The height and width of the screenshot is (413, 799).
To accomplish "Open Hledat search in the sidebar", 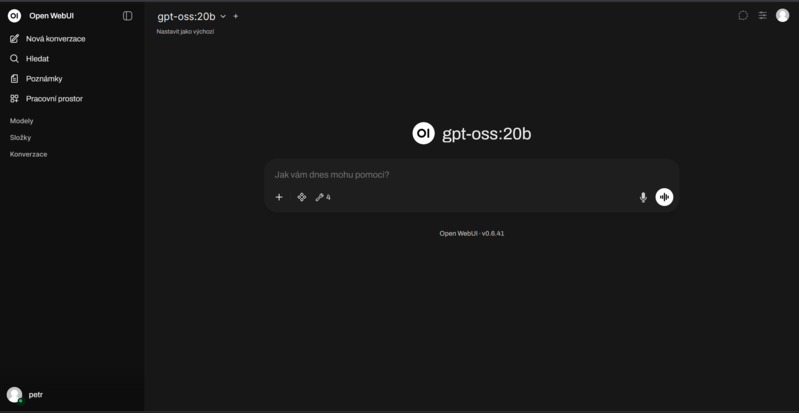I will (37, 59).
